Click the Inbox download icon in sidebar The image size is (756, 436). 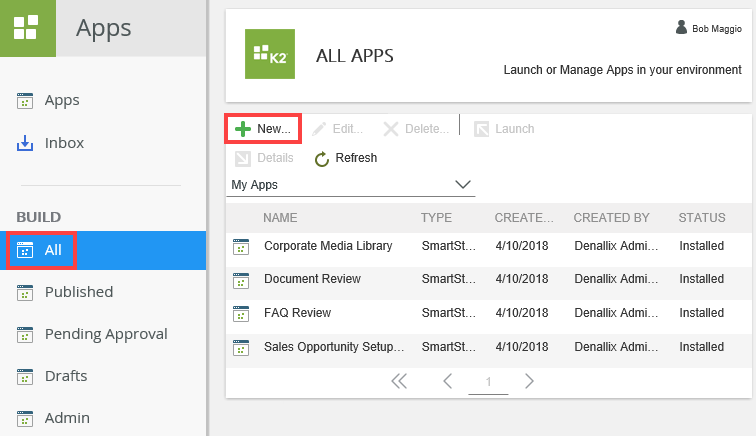26,143
